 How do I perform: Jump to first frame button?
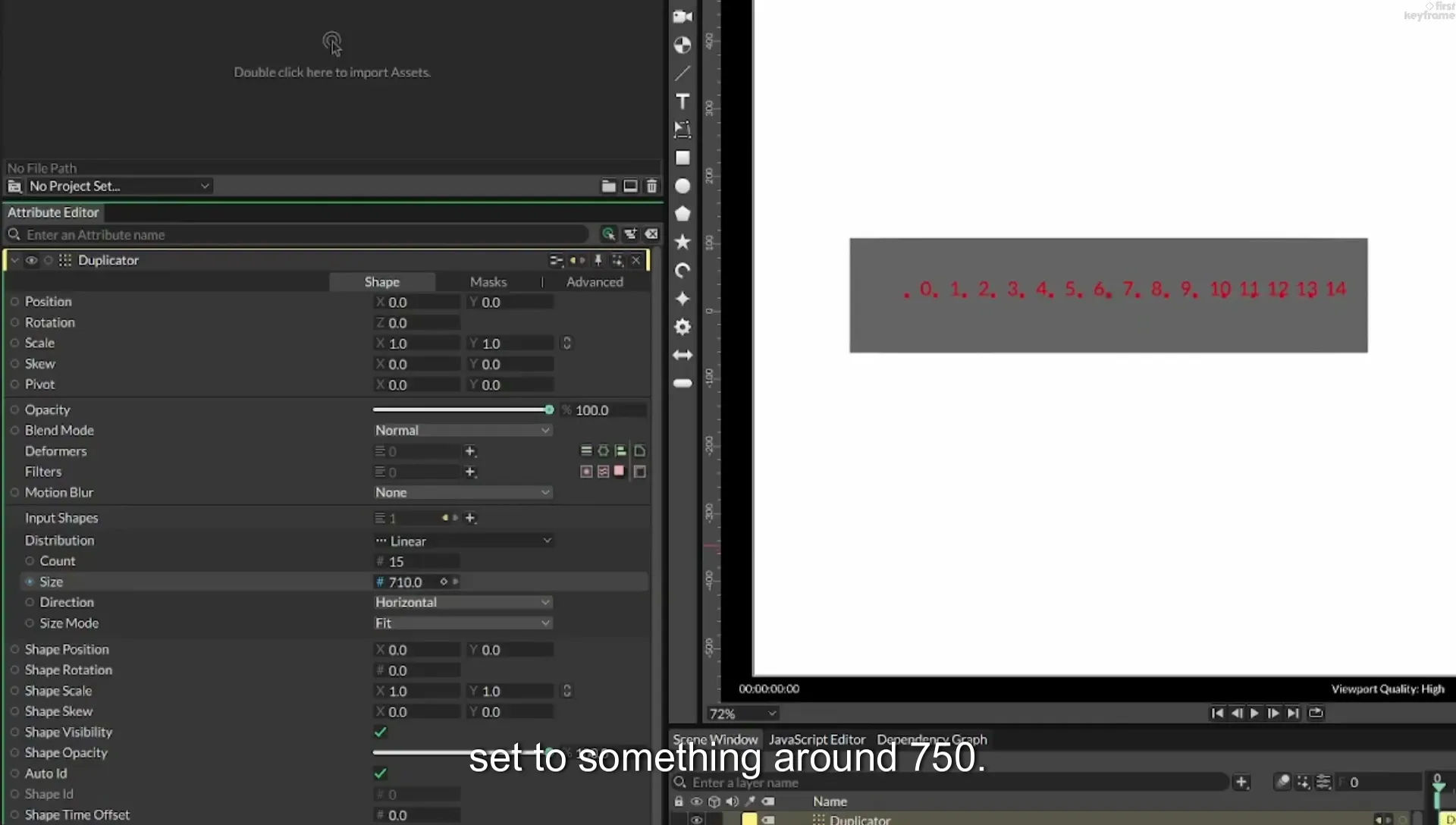tap(1217, 713)
